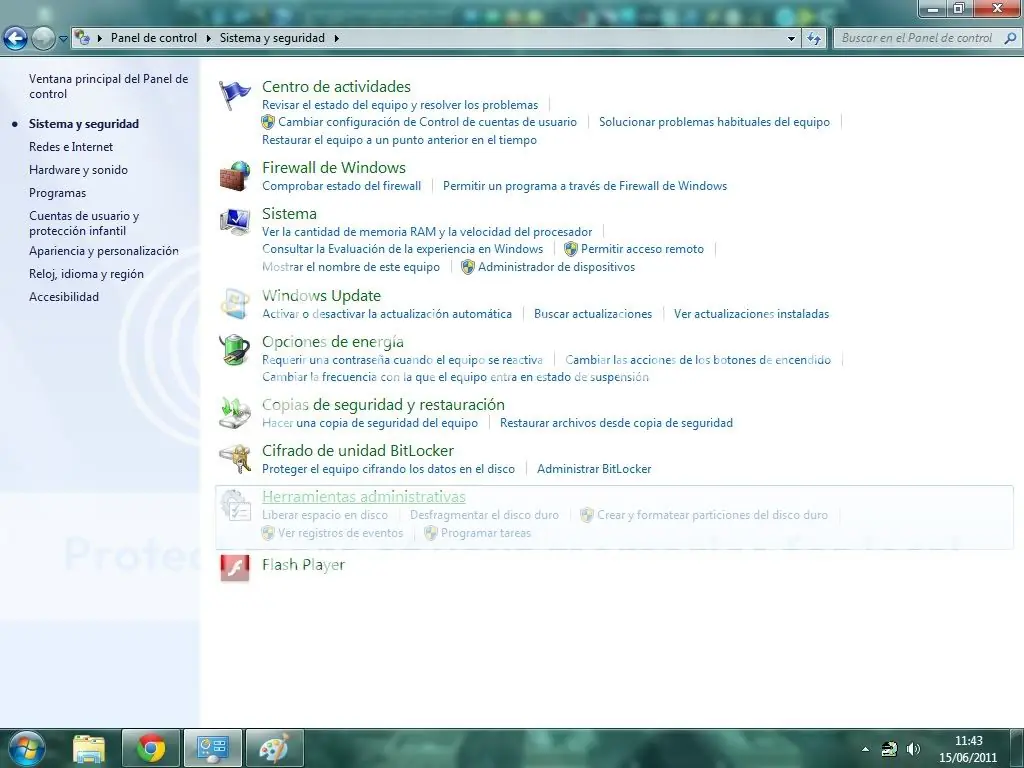Screen dimensions: 1024x768
Task: Click the Copias de seguridad y restauración icon
Action: 235,413
